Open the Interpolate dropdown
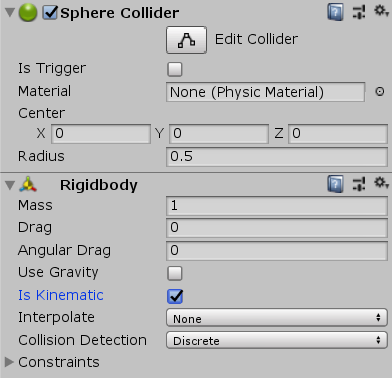 (x=277, y=318)
